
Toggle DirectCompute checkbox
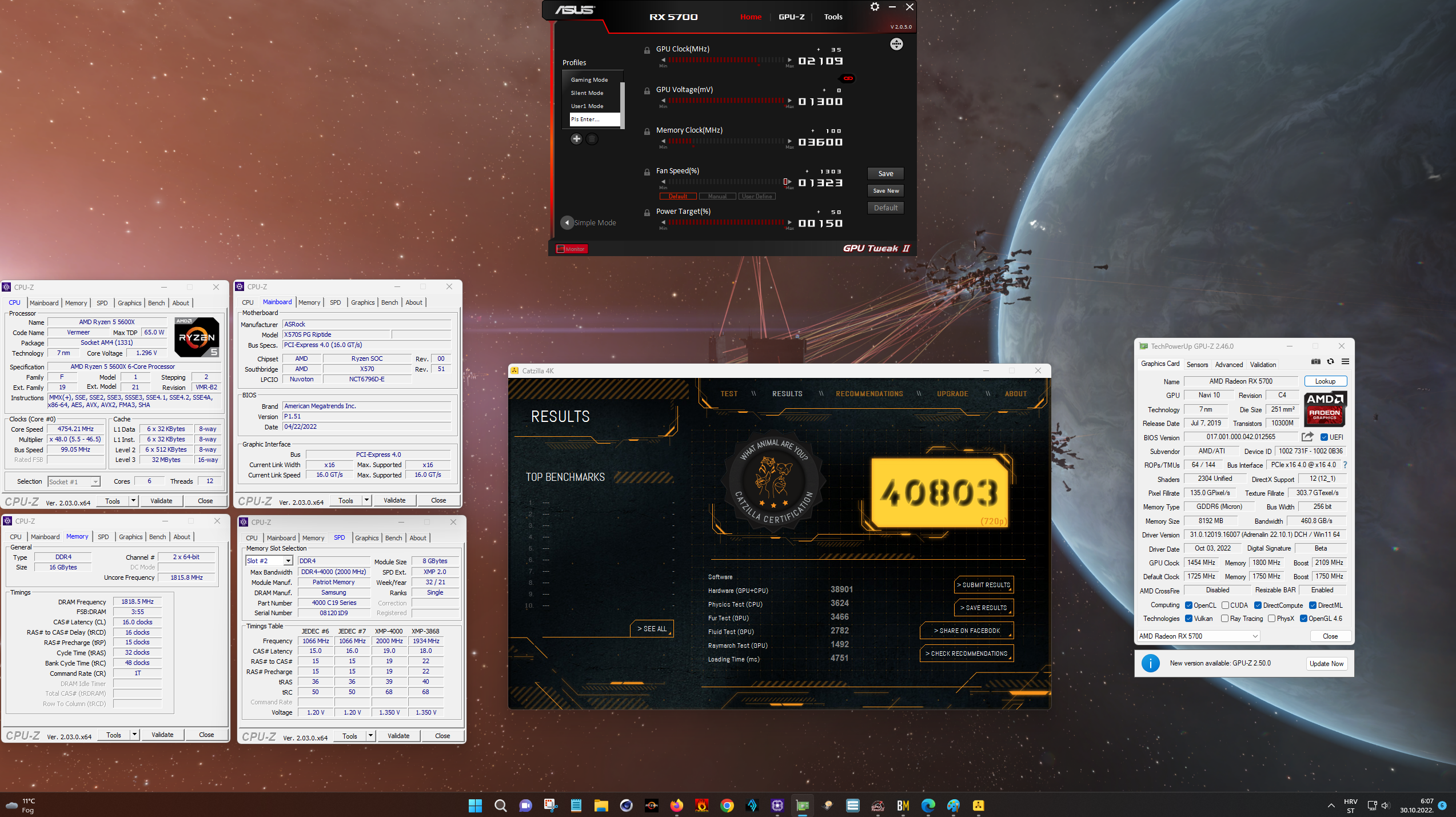(1258, 605)
